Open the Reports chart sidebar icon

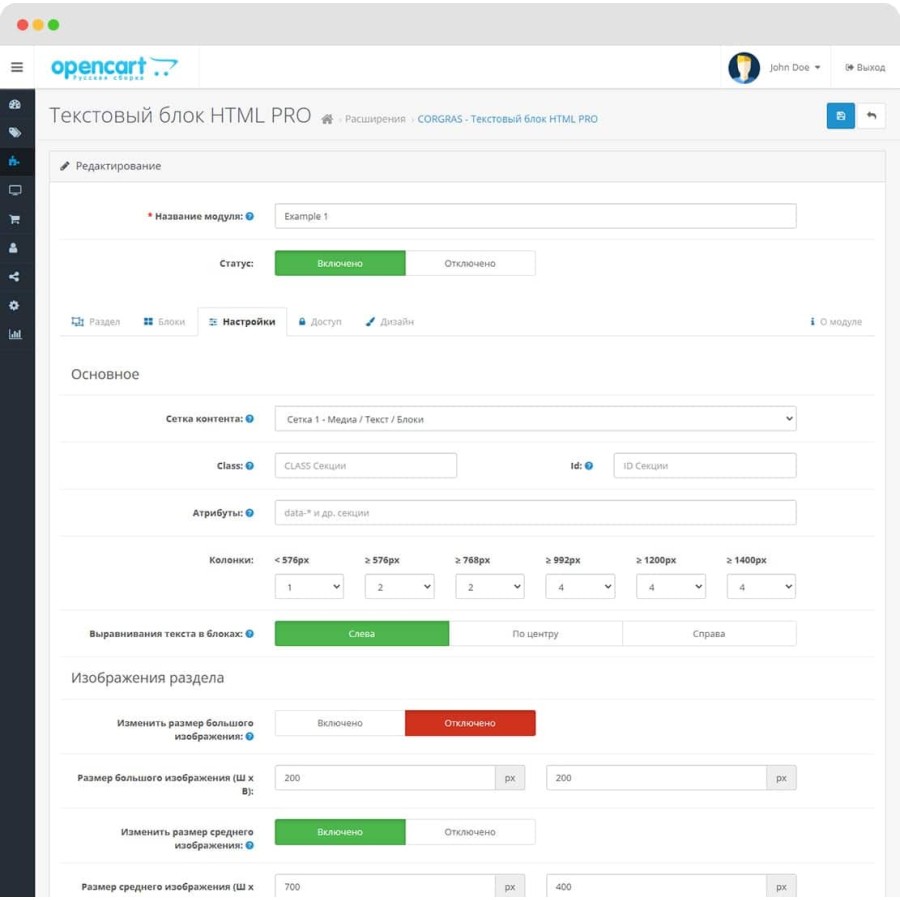[x=15, y=334]
